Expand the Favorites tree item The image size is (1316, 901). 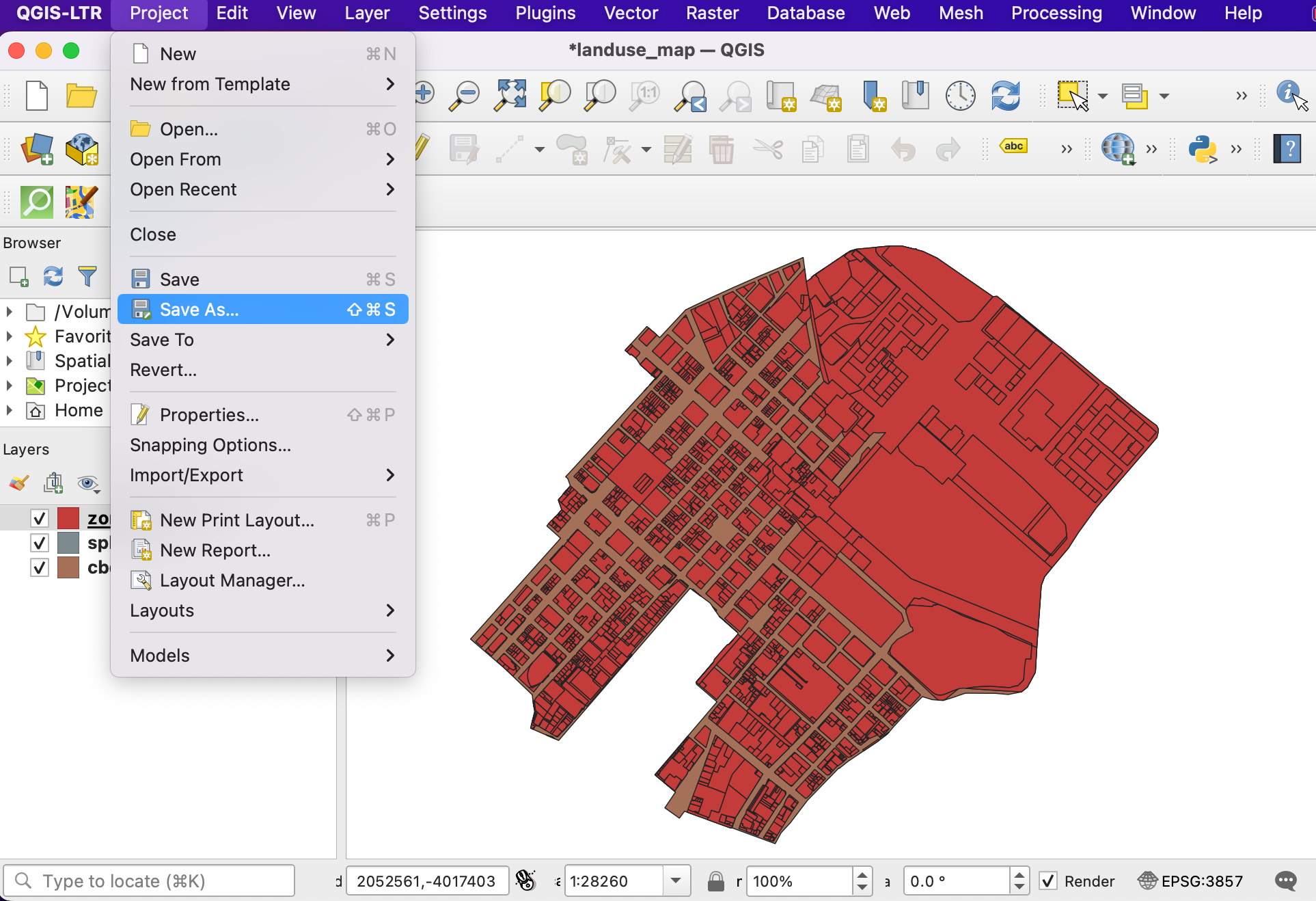click(10, 336)
